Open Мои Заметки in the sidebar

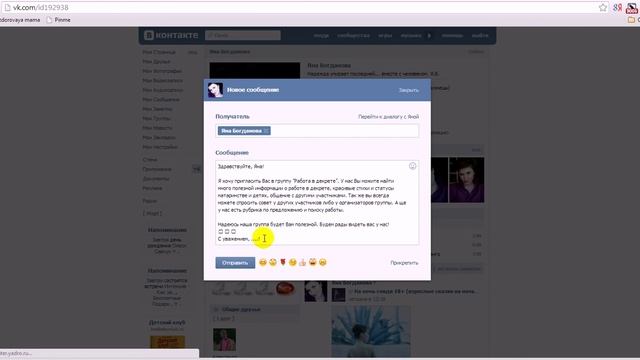157,109
